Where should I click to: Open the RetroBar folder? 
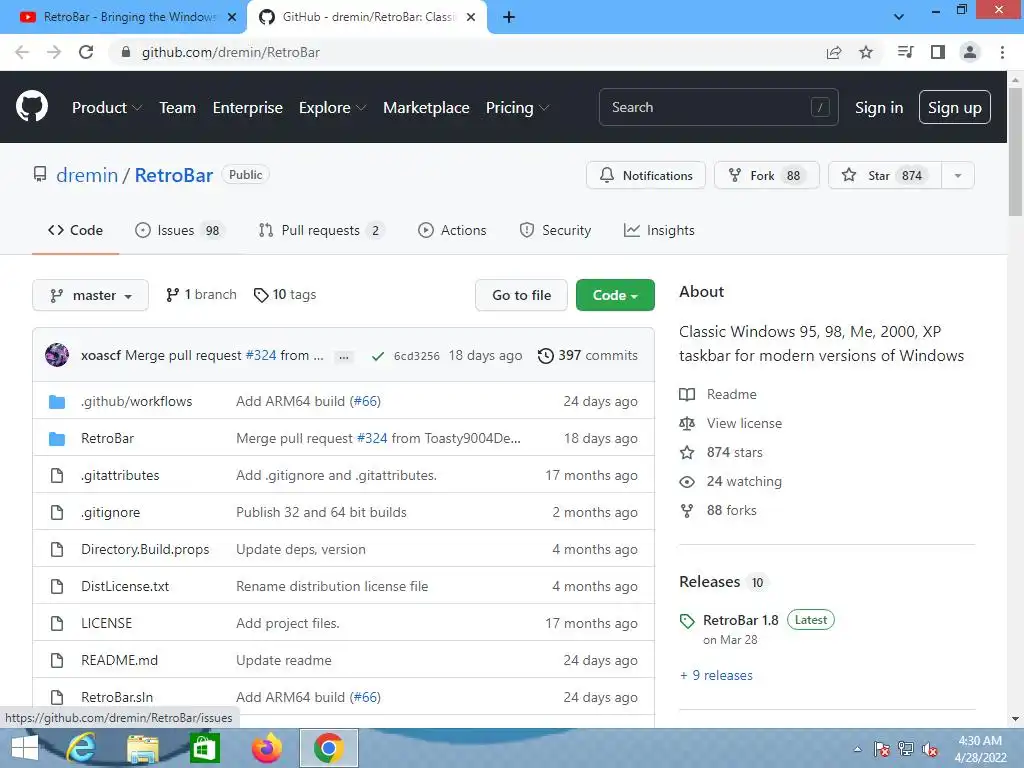pyautogui.click(x=107, y=438)
